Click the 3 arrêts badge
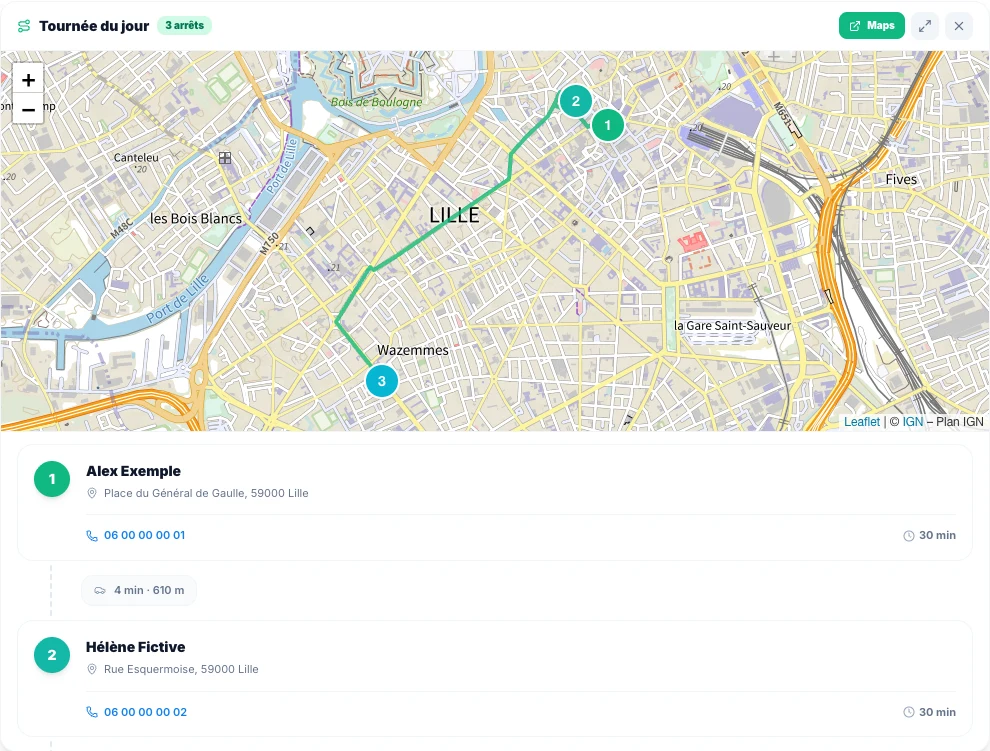990x751 pixels. [x=184, y=25]
